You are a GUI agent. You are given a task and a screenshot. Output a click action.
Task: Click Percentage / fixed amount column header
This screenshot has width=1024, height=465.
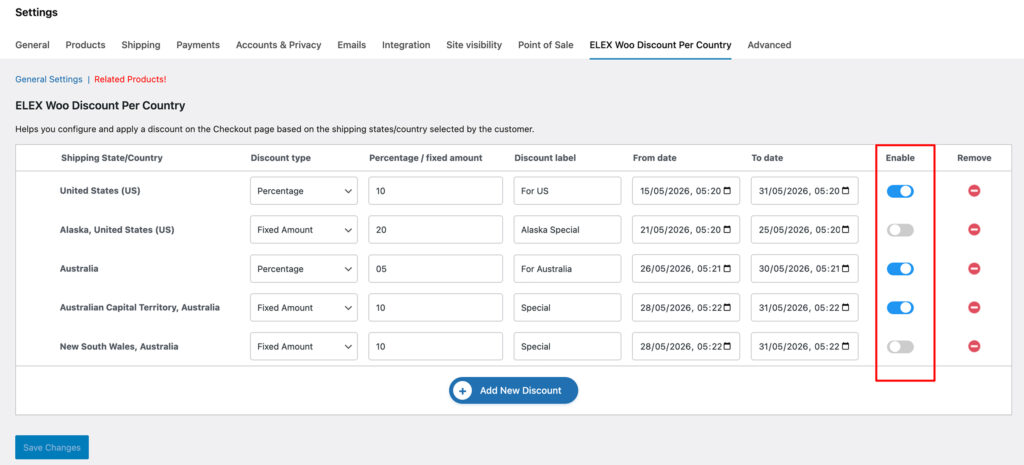pos(426,158)
